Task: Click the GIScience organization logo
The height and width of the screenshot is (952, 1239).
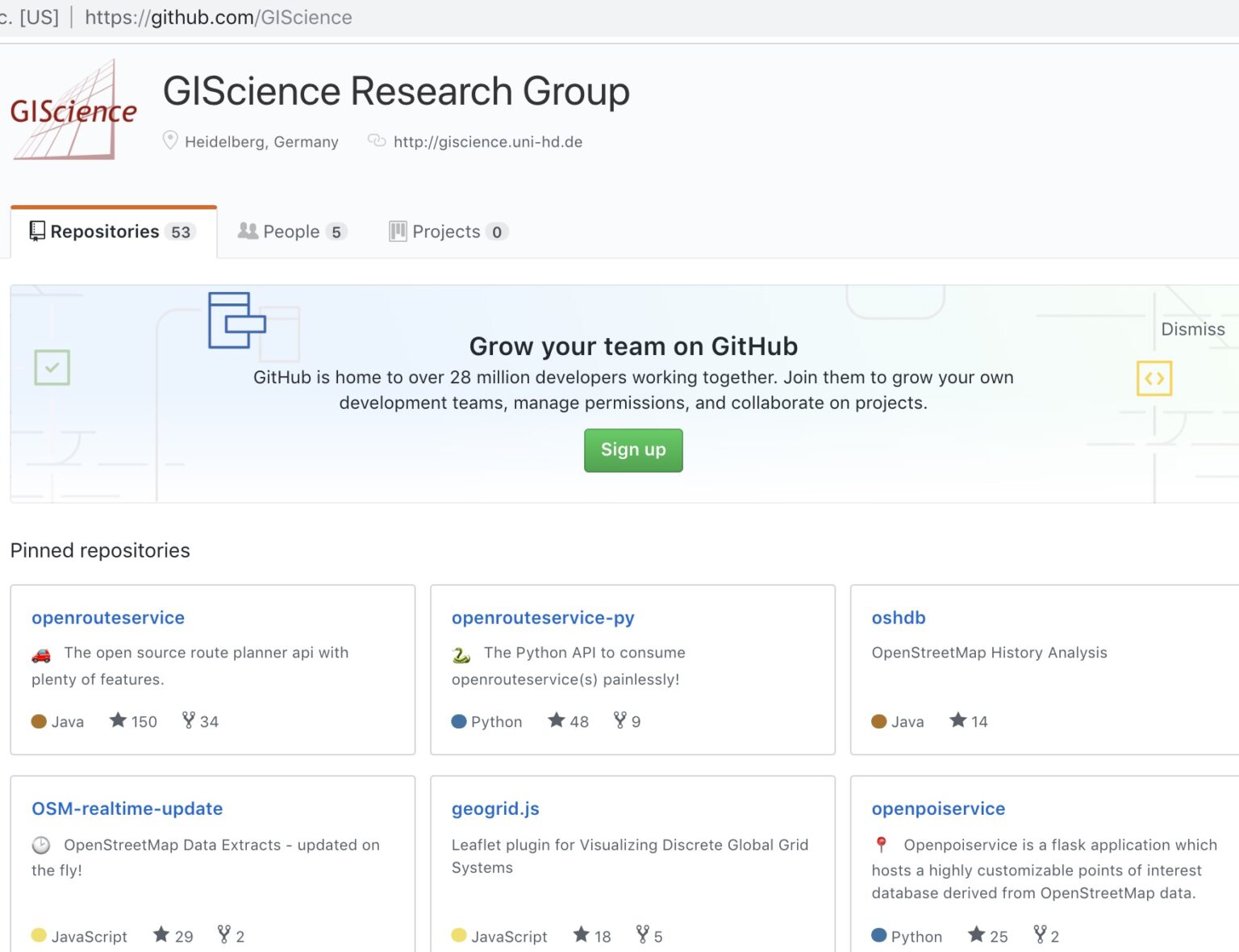Action: pos(73,110)
